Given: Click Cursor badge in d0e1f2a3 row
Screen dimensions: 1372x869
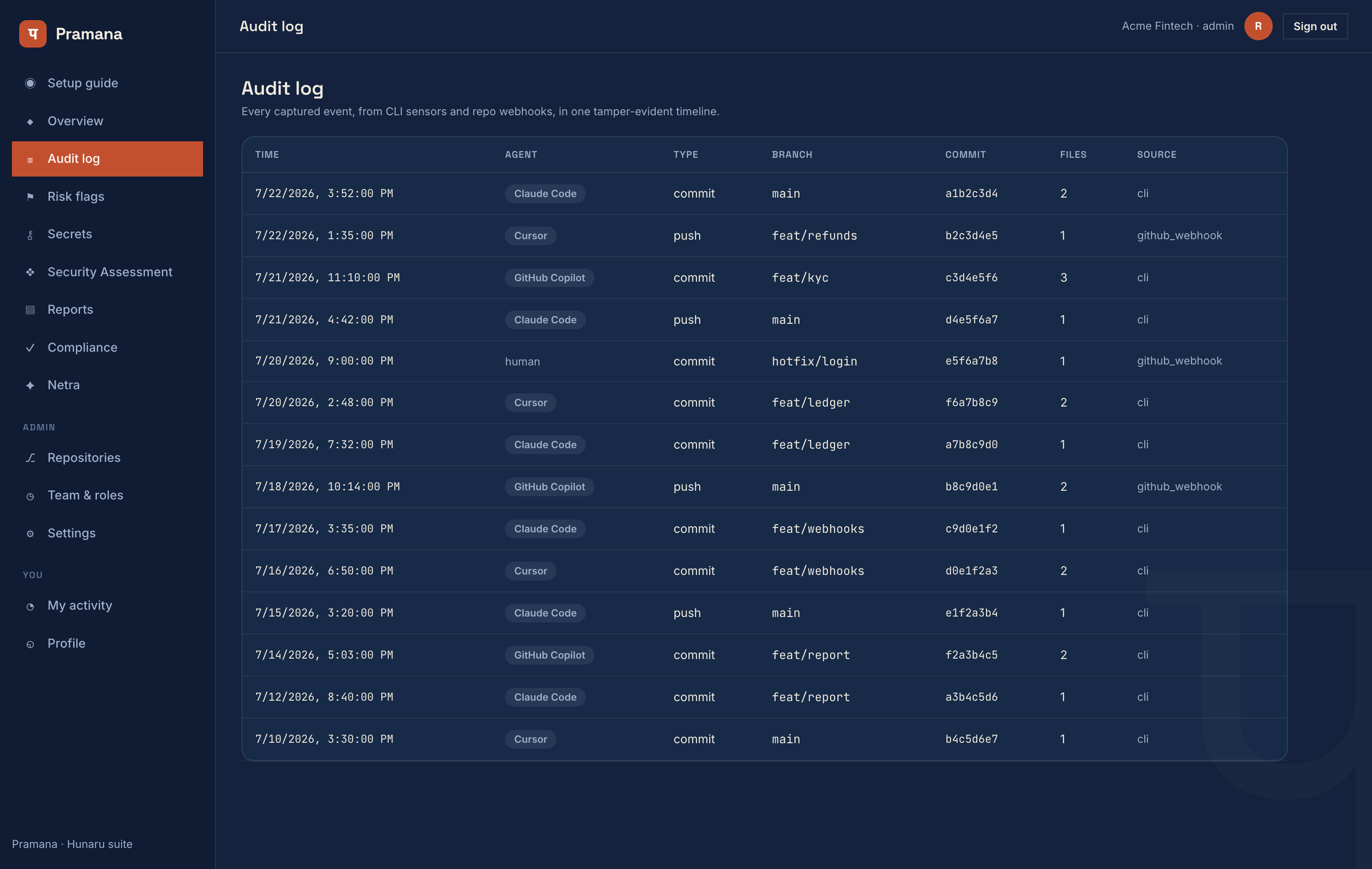Looking at the screenshot, I should click(x=531, y=571).
